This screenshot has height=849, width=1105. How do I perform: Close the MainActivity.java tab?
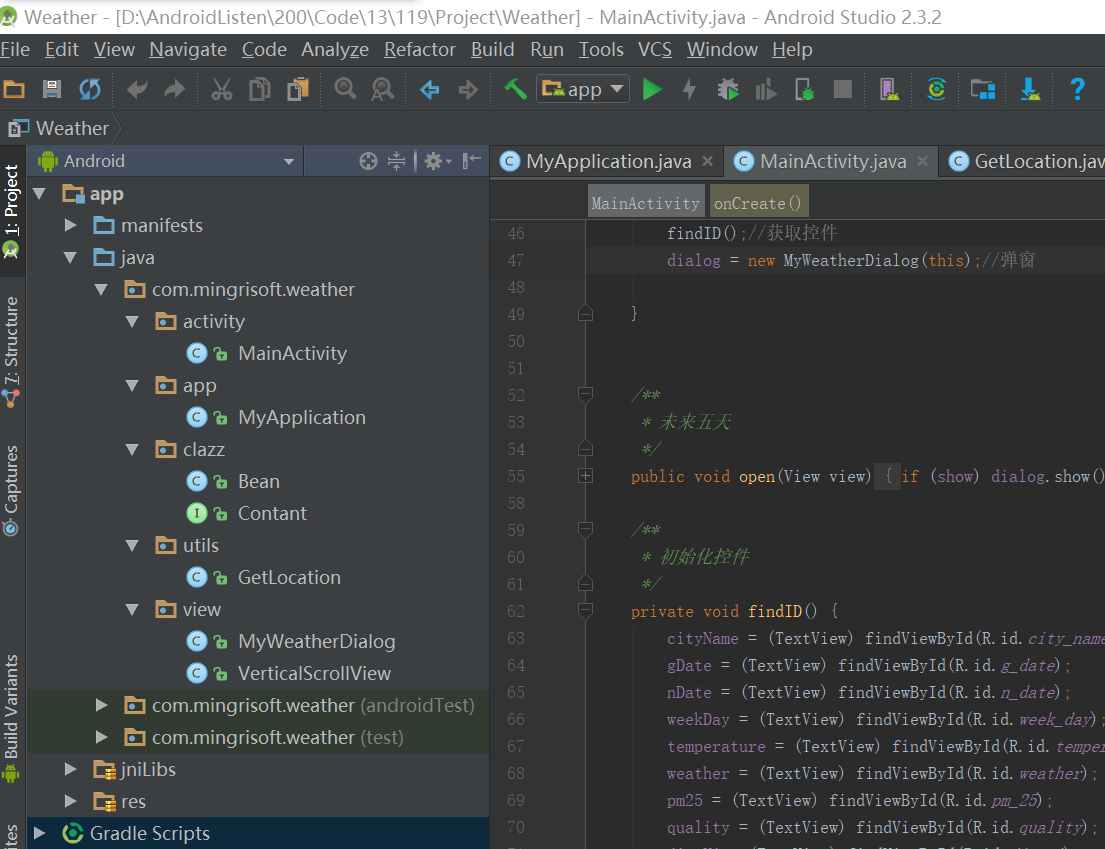tap(922, 161)
